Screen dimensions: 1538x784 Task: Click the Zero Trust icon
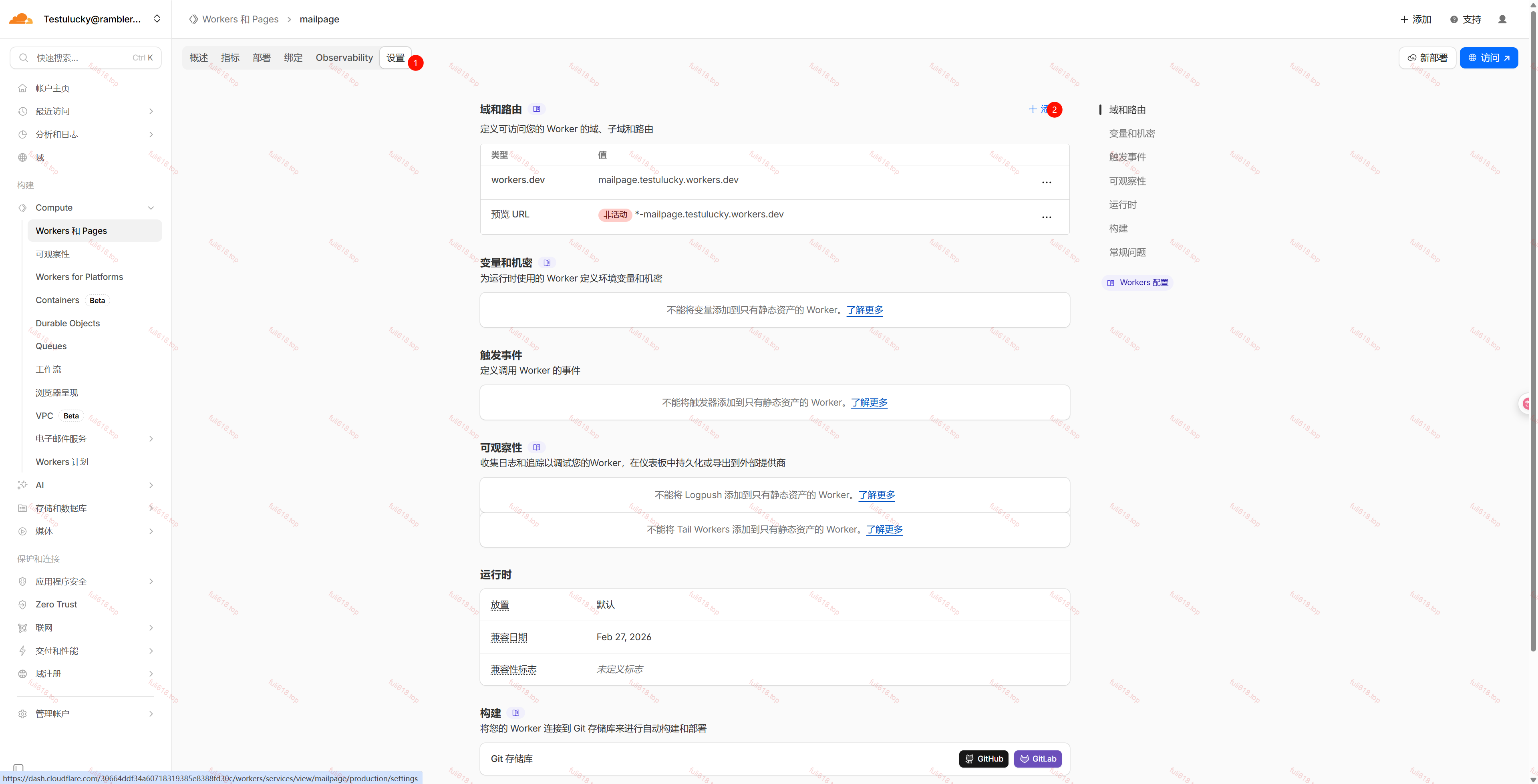pyautogui.click(x=23, y=604)
